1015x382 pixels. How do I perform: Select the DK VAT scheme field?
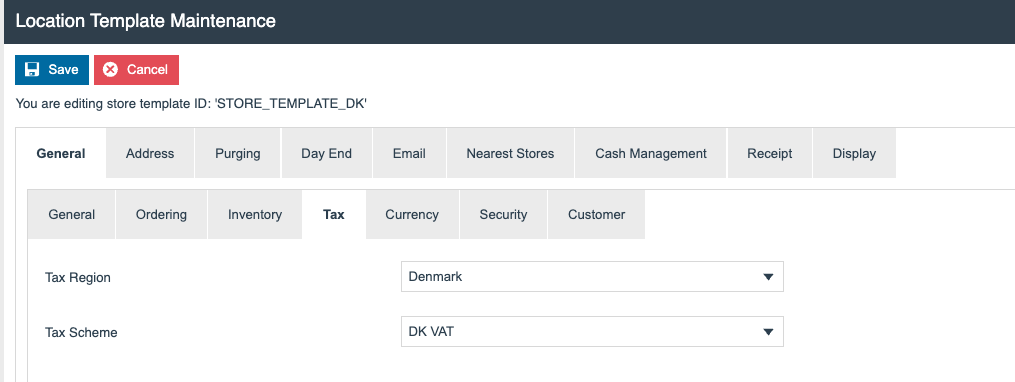tap(592, 332)
